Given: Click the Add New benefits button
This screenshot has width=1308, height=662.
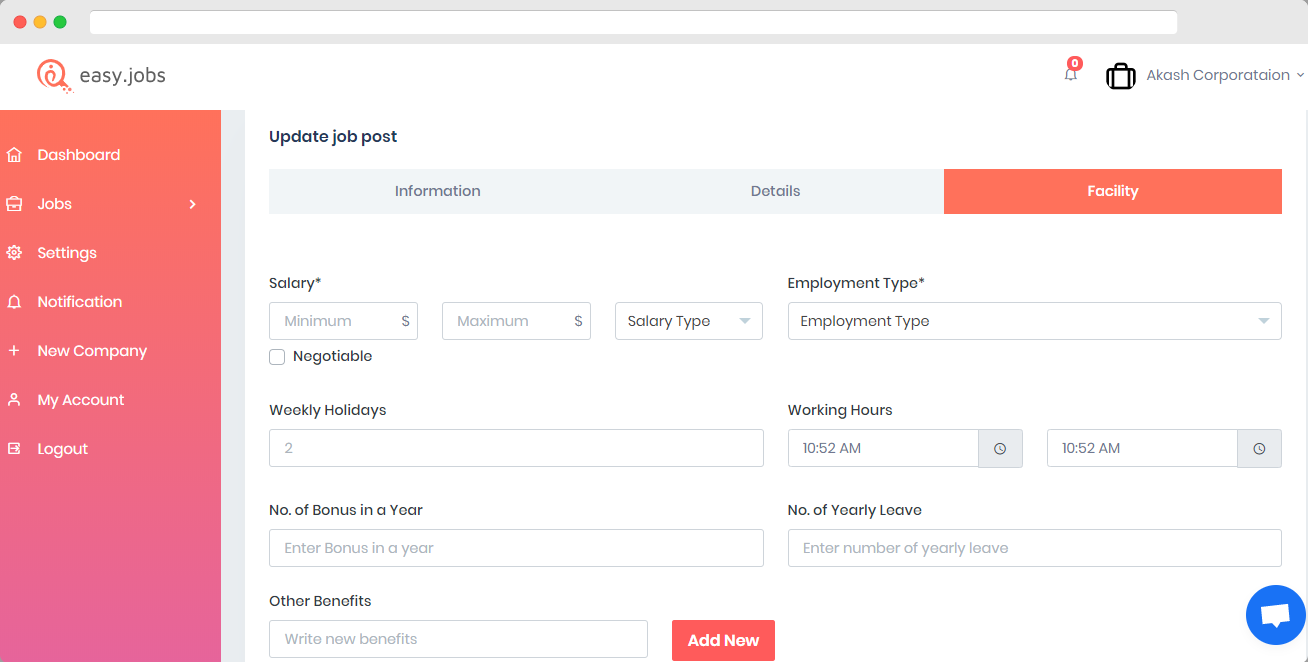Looking at the screenshot, I should 723,640.
